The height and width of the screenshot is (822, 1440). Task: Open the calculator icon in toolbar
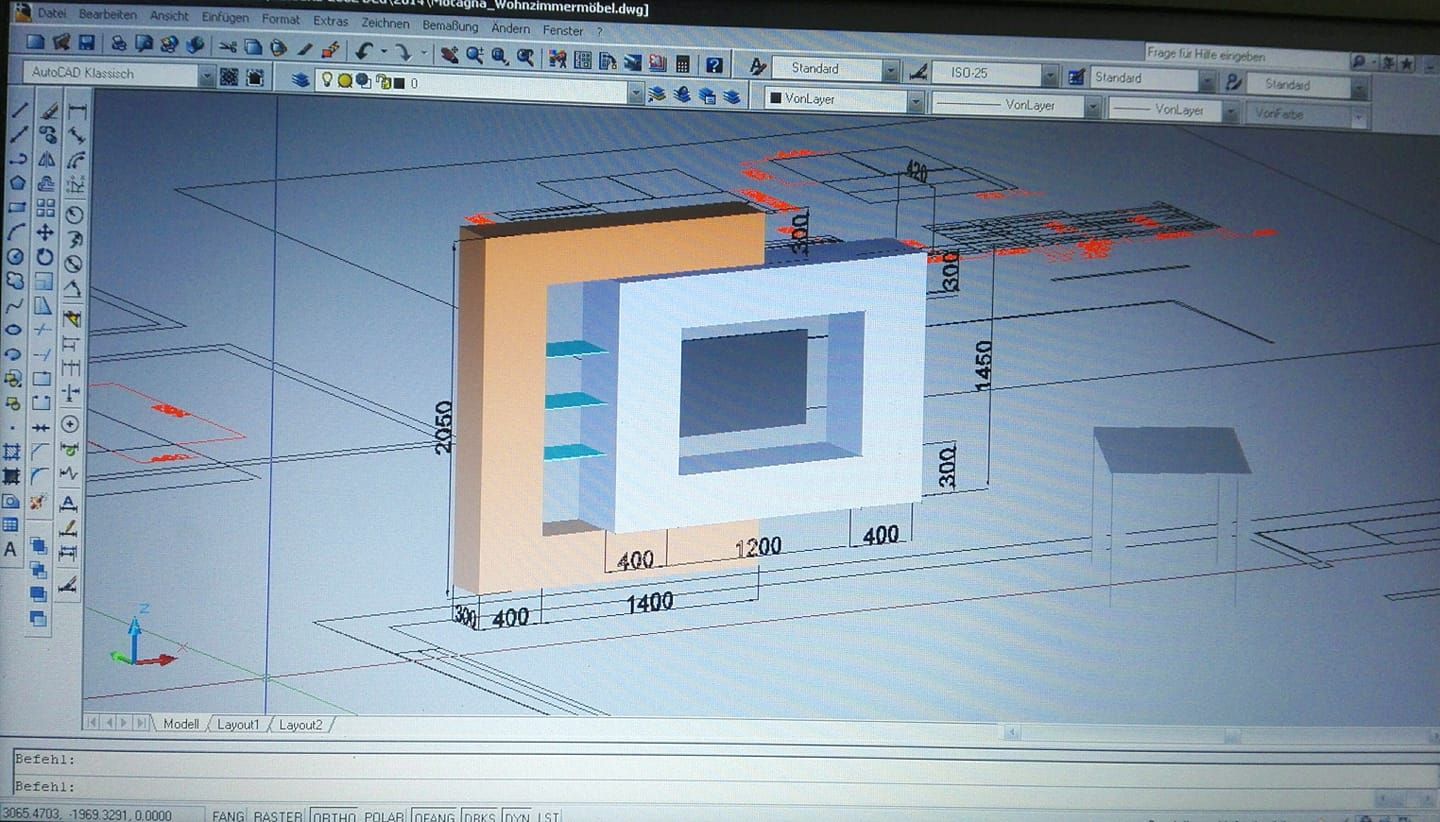(682, 64)
